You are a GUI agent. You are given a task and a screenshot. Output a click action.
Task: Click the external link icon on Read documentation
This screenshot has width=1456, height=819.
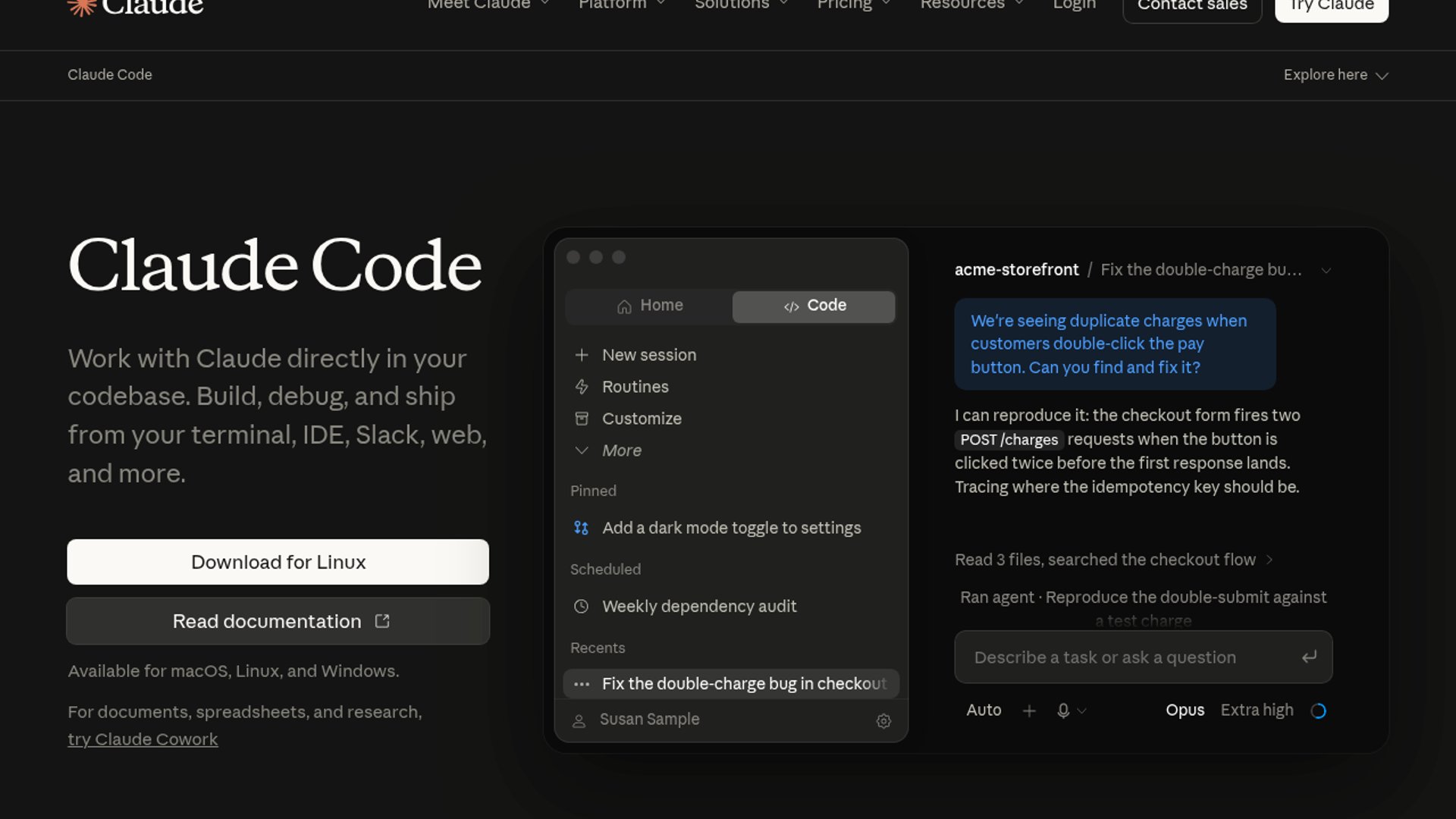click(x=382, y=621)
